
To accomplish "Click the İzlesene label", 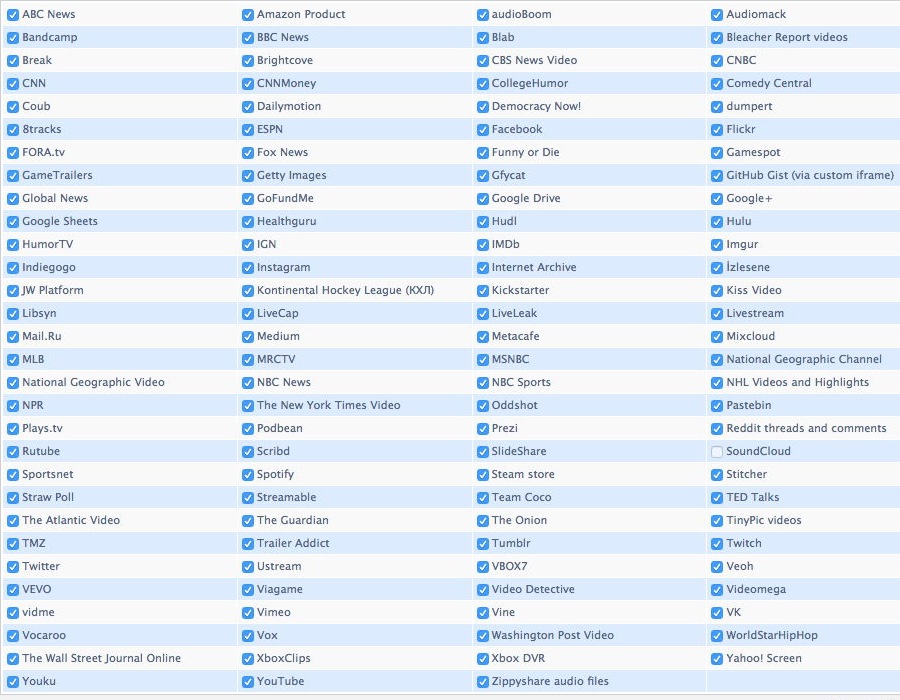I will (x=748, y=267).
